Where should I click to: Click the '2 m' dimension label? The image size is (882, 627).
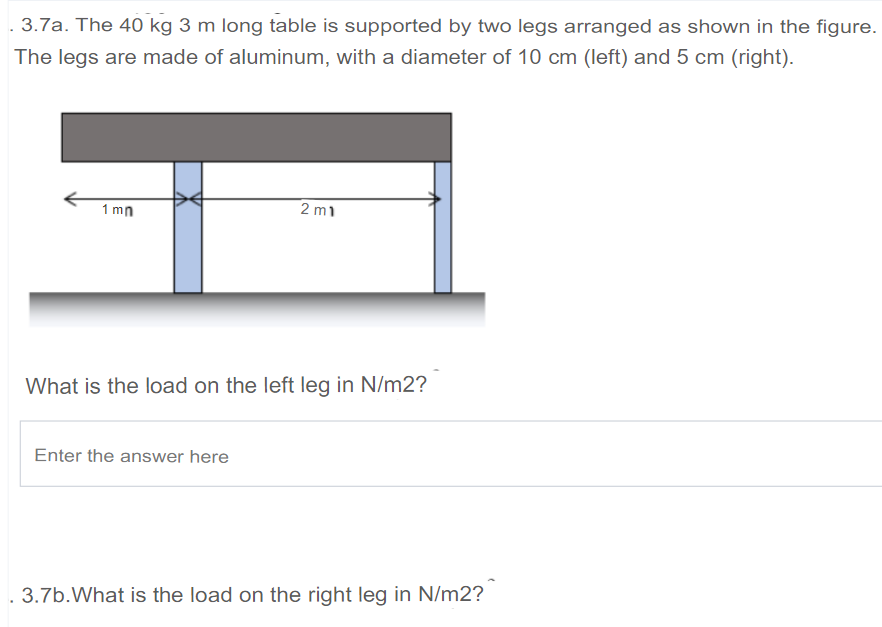tap(312, 210)
